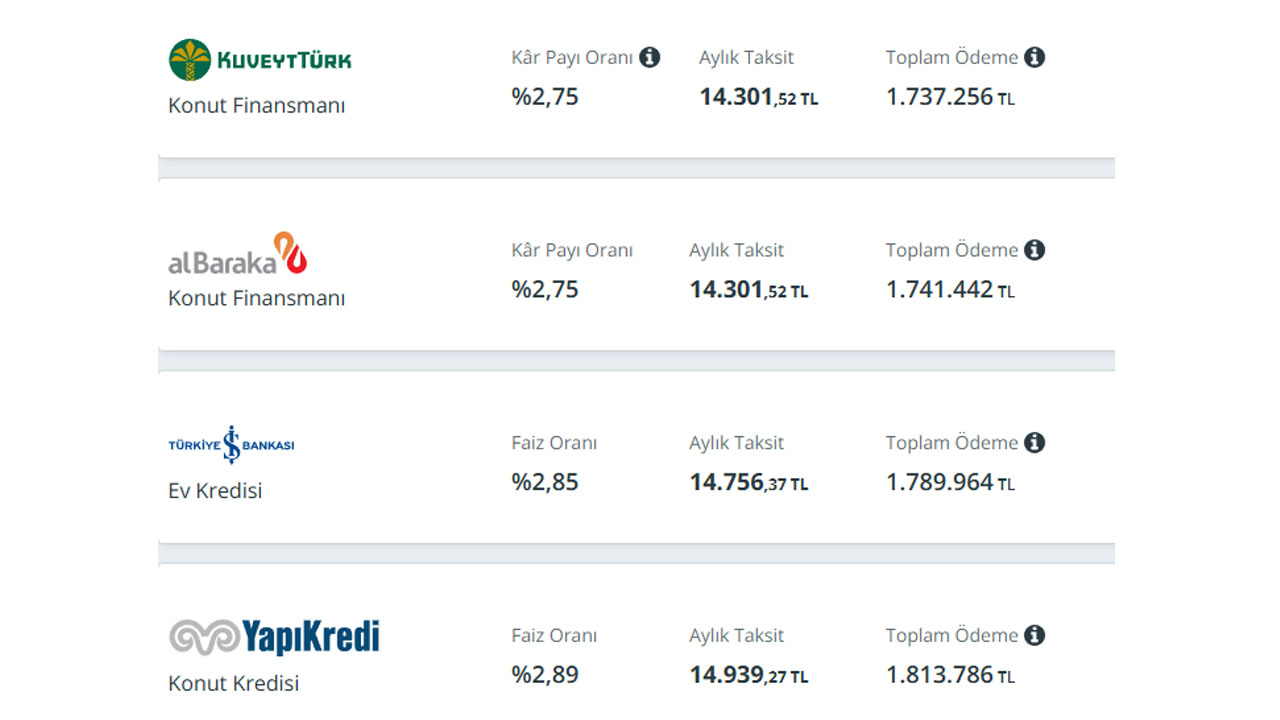Click Kuveyt Türk total payment 1.737.256 TL
The height and width of the screenshot is (720, 1280).
(x=950, y=97)
